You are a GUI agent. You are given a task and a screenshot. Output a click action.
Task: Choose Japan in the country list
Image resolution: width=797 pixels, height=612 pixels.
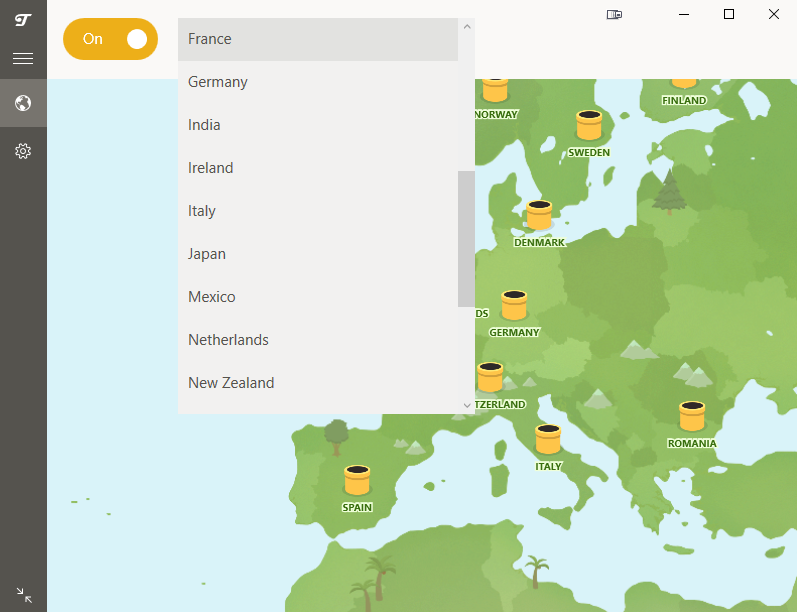[x=318, y=254]
